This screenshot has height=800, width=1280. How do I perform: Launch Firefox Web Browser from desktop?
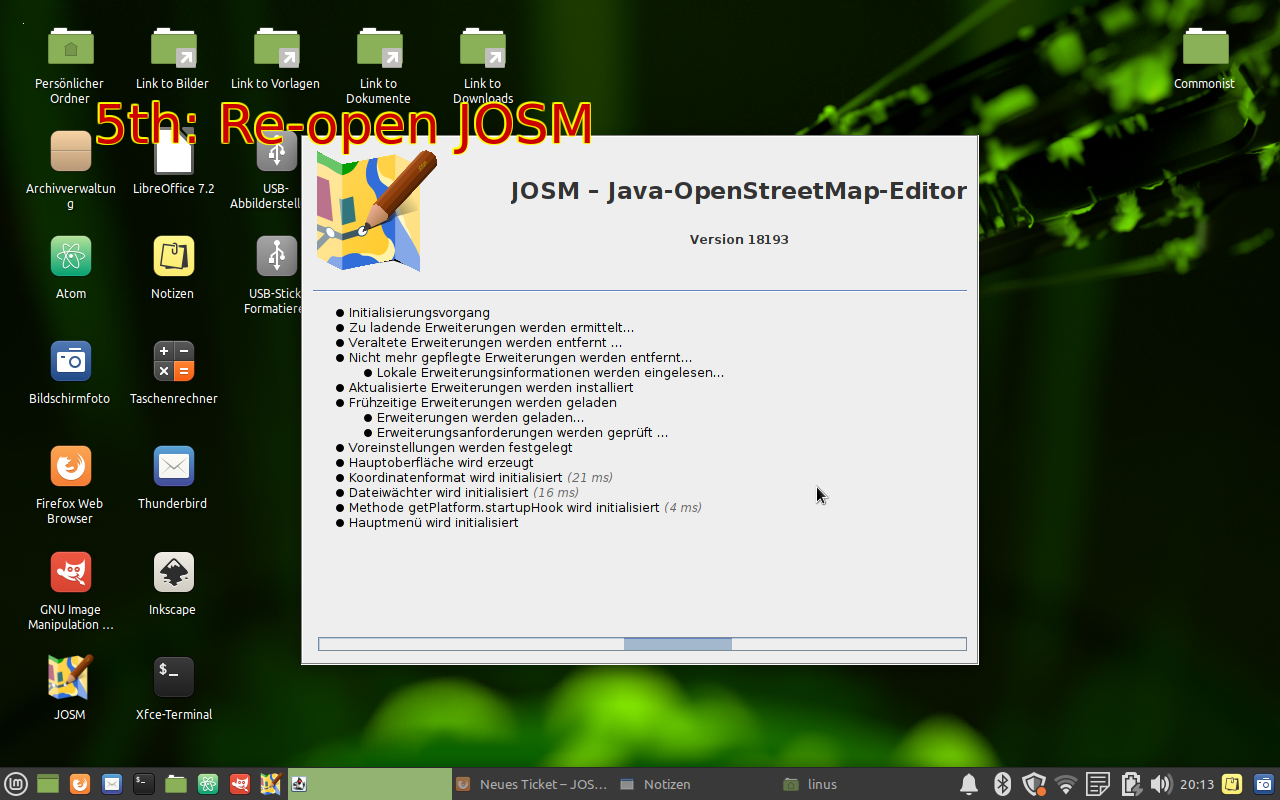pos(71,466)
